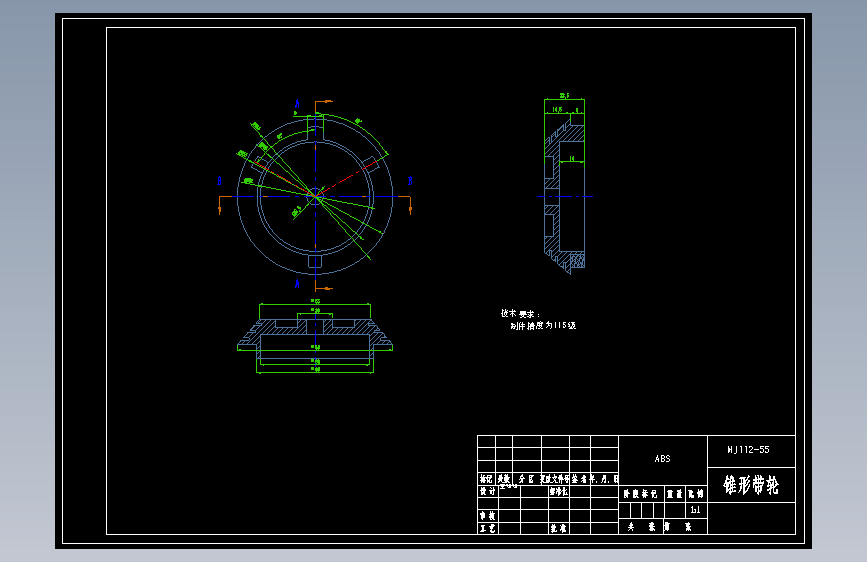Click the 阶段标记 header cell
Viewport: 867px width, 562px height.
tap(640, 493)
